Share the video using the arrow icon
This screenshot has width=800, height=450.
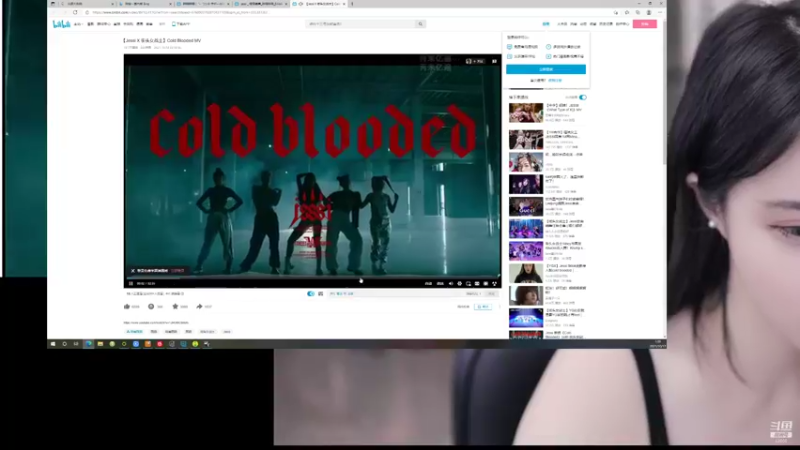199,307
